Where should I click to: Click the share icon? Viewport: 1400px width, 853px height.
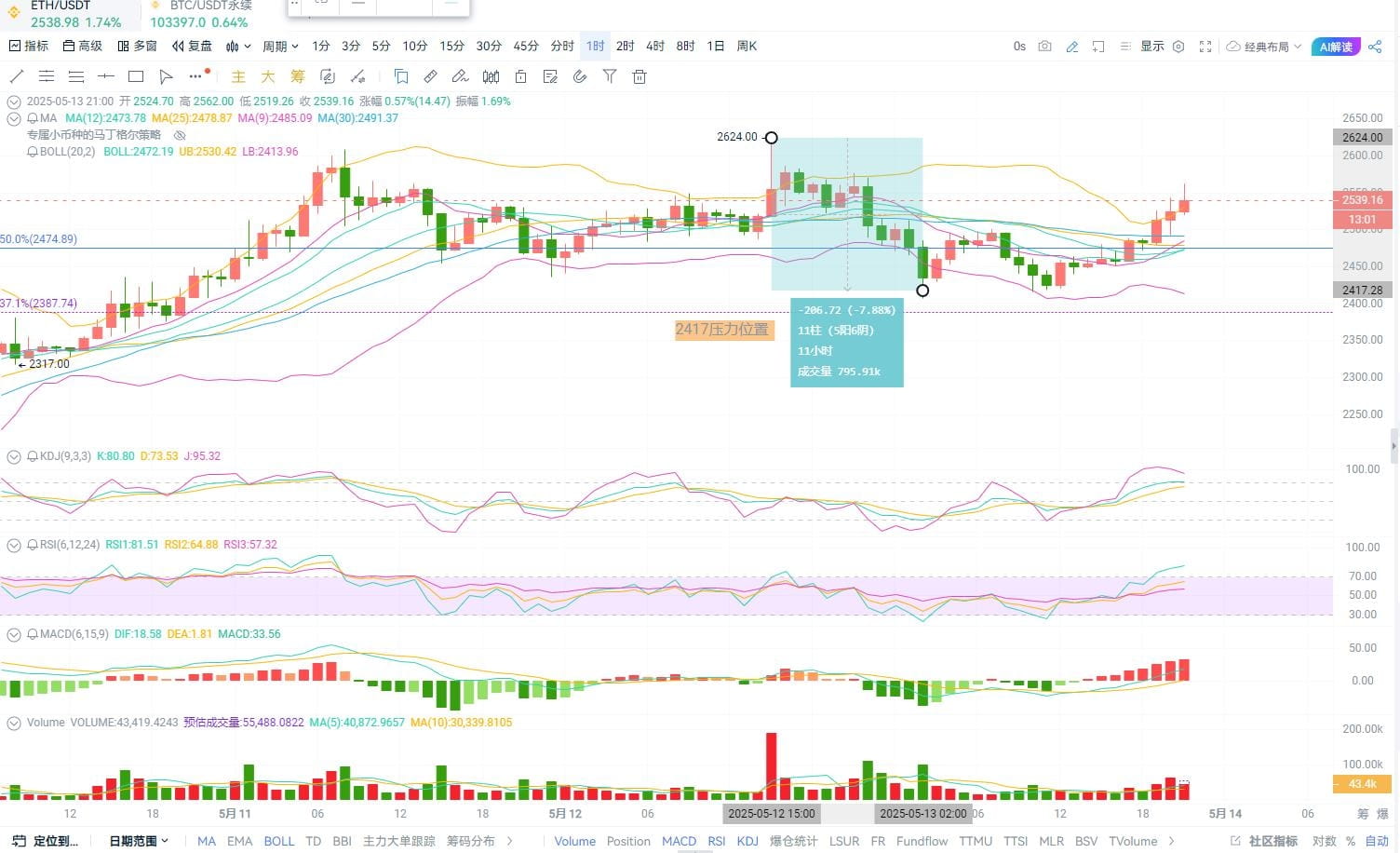pos(1375,47)
